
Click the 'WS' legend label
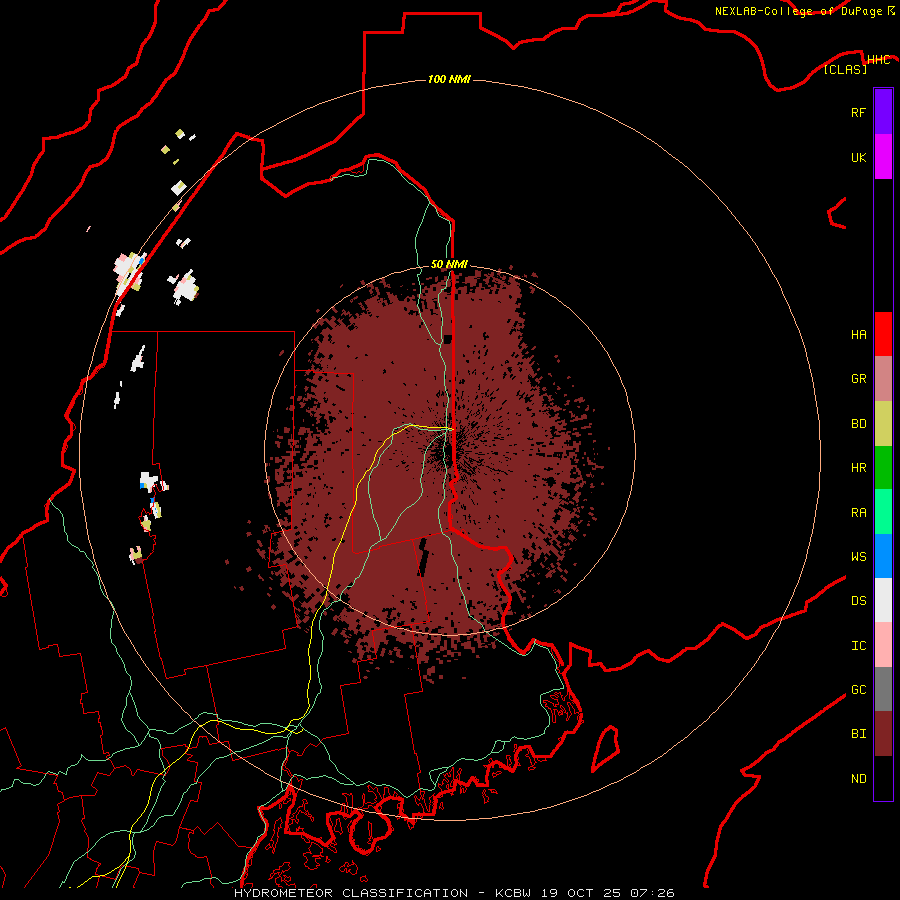point(858,557)
